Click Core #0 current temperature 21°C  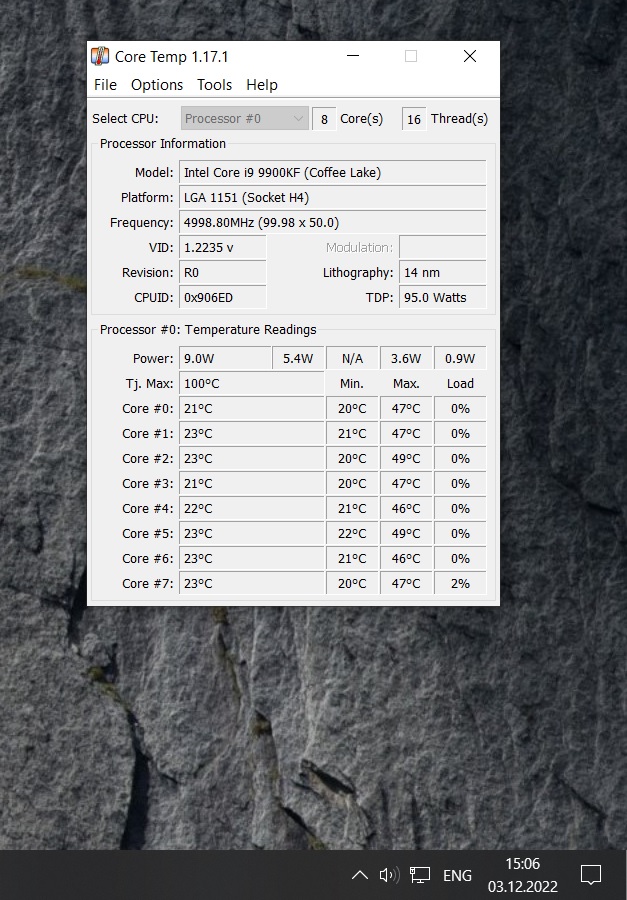point(251,409)
